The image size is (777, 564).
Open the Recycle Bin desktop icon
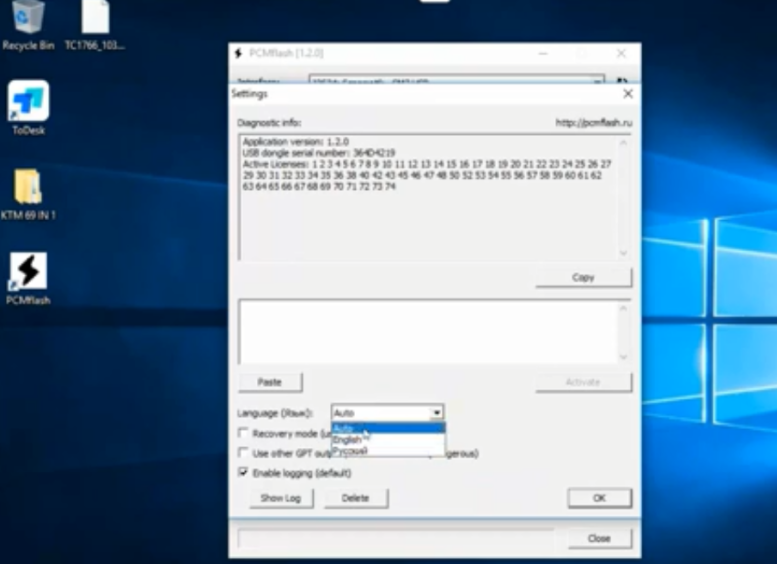[x=28, y=25]
